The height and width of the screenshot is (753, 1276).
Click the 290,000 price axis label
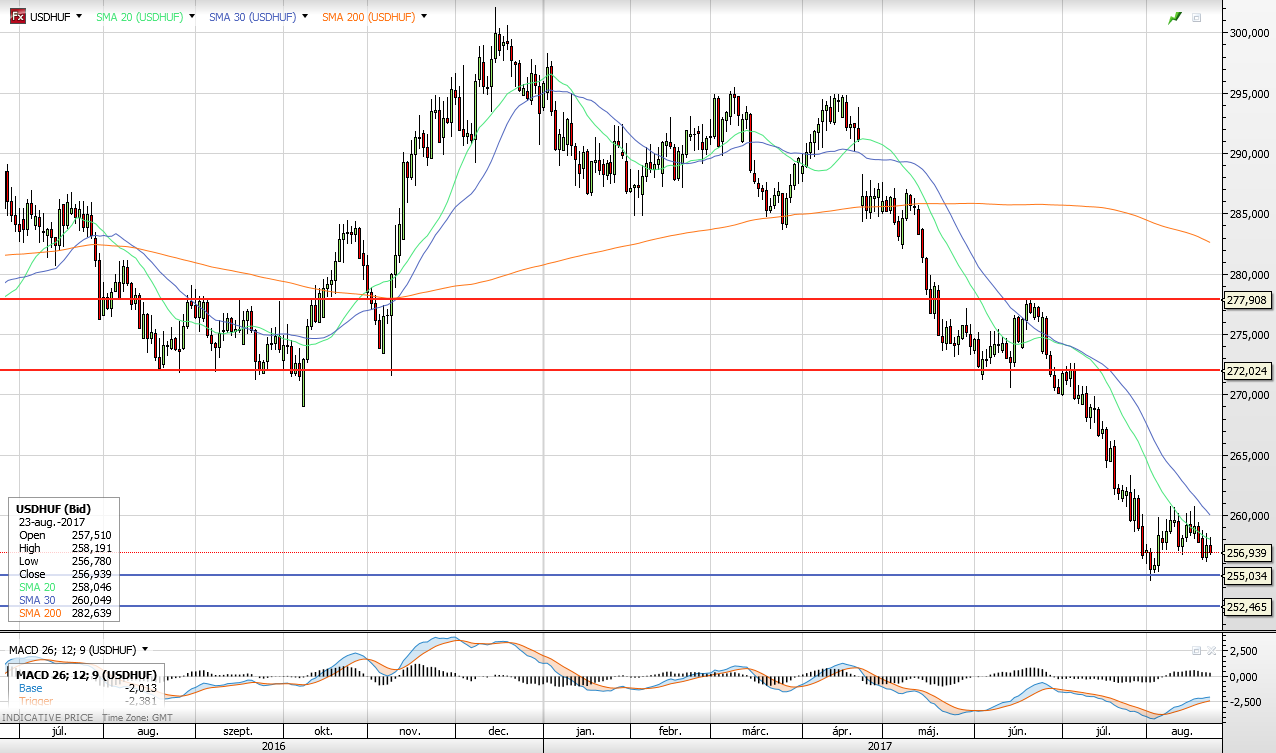coord(1250,154)
